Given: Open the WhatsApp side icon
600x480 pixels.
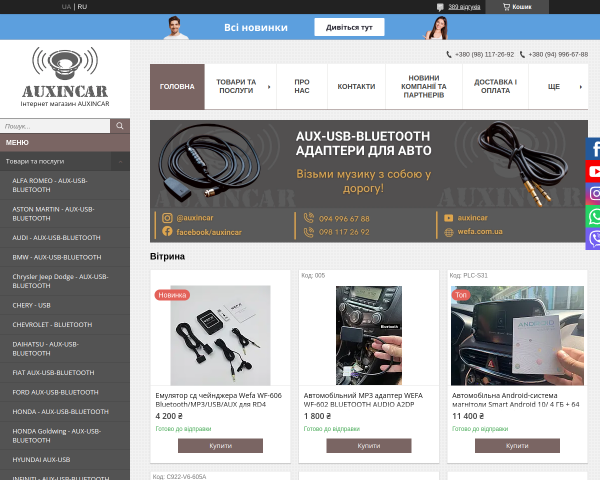Looking at the screenshot, I should 593,216.
